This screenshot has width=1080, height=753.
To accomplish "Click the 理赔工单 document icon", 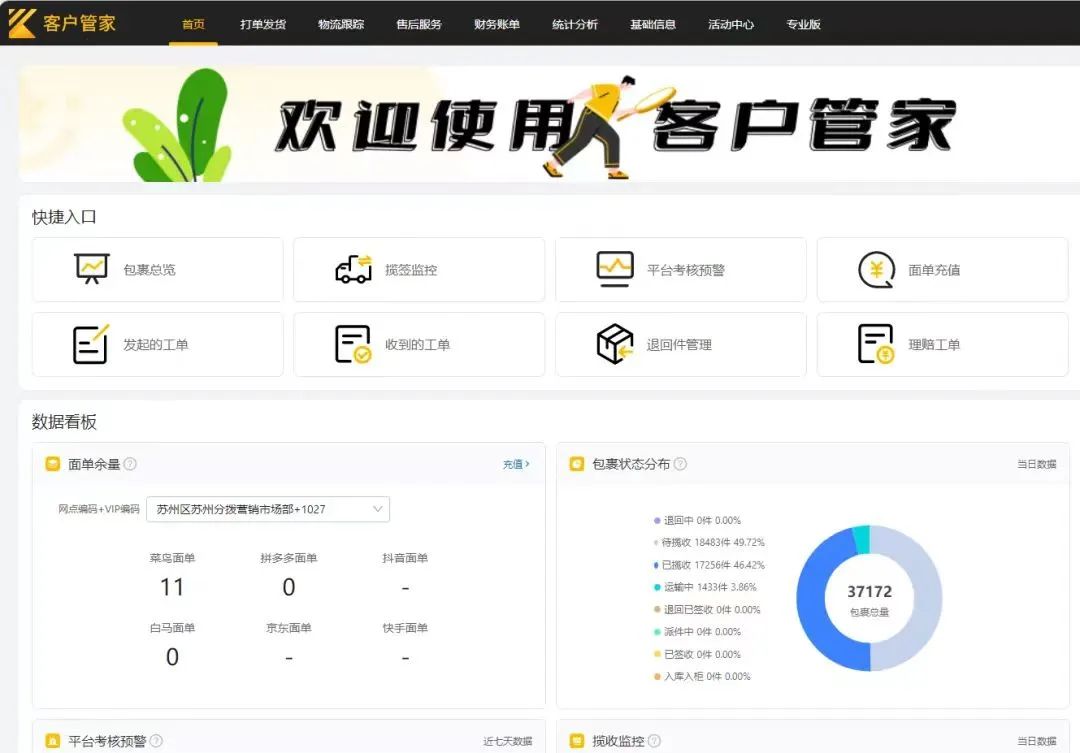I will point(876,344).
